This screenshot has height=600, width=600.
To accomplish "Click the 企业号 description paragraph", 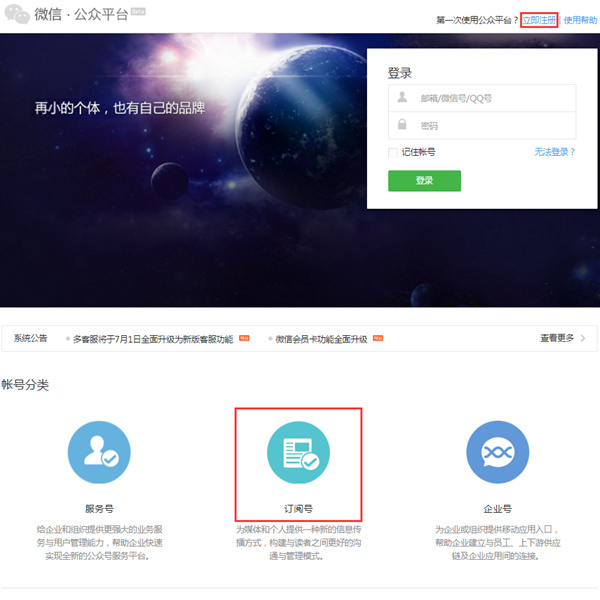I will tap(497, 543).
